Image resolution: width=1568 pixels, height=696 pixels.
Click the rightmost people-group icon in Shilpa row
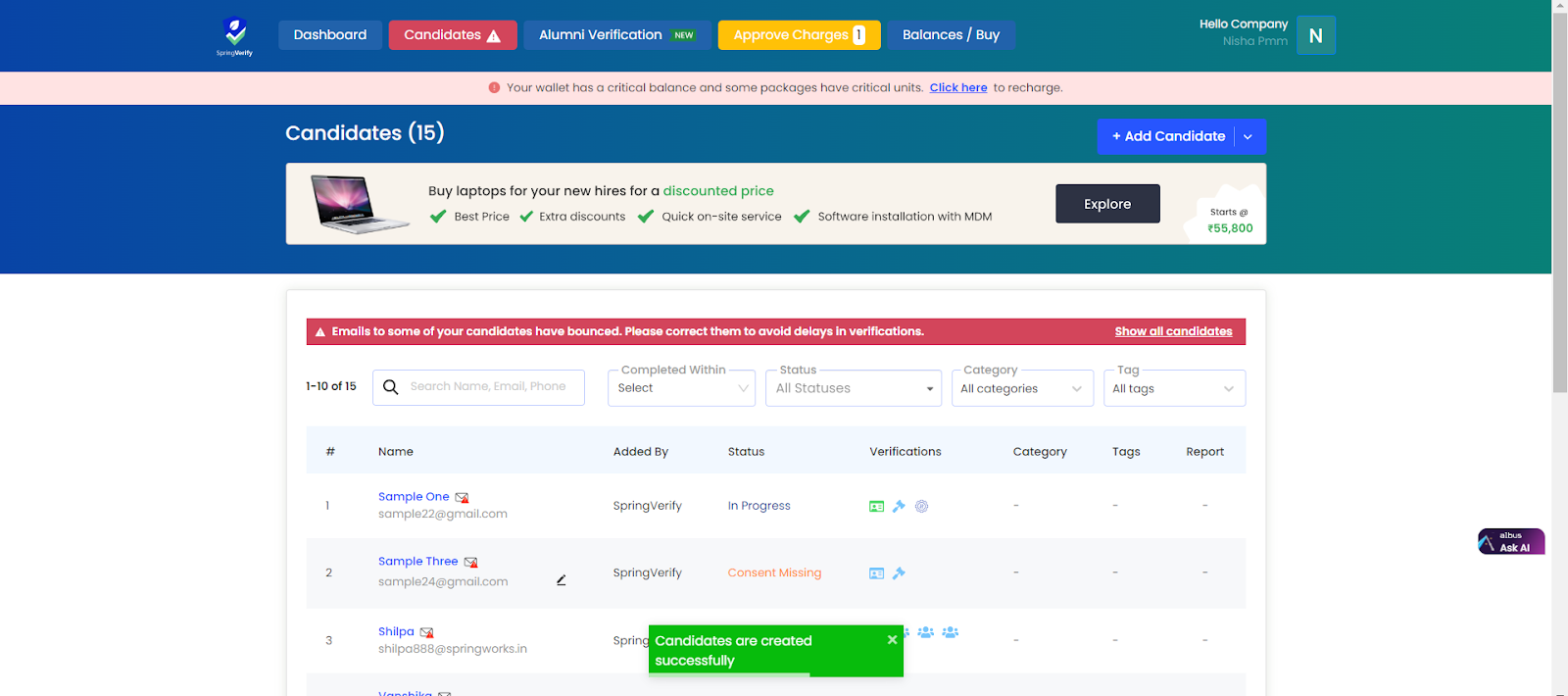950,632
